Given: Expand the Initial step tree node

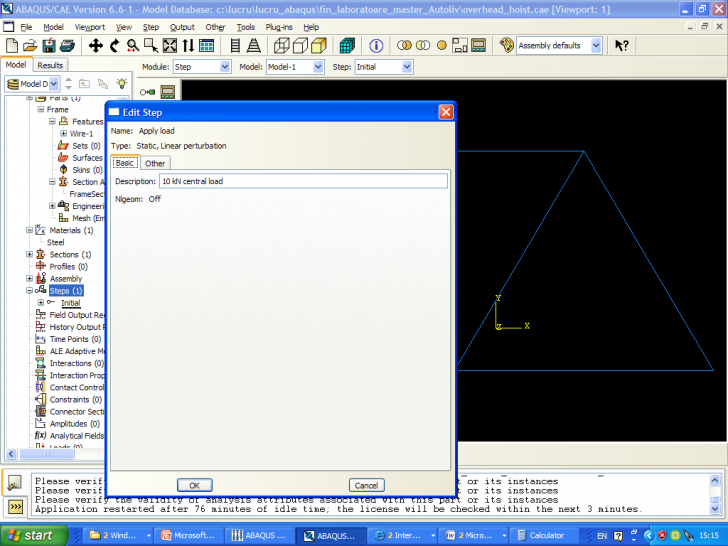Looking at the screenshot, I should [x=41, y=303].
